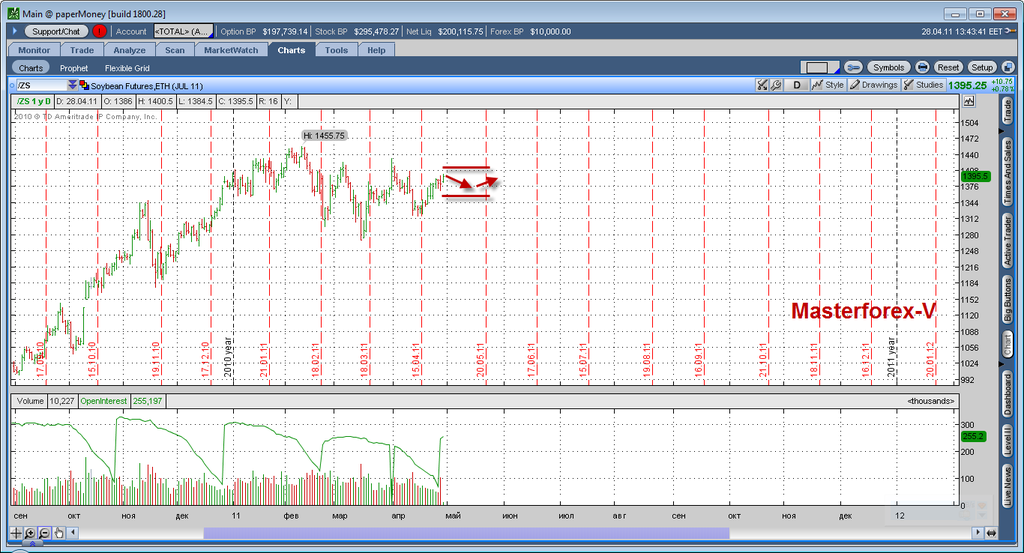Click the scrollbar left arrow
Viewport: 1024px width, 553px height.
pyautogui.click(x=73, y=533)
